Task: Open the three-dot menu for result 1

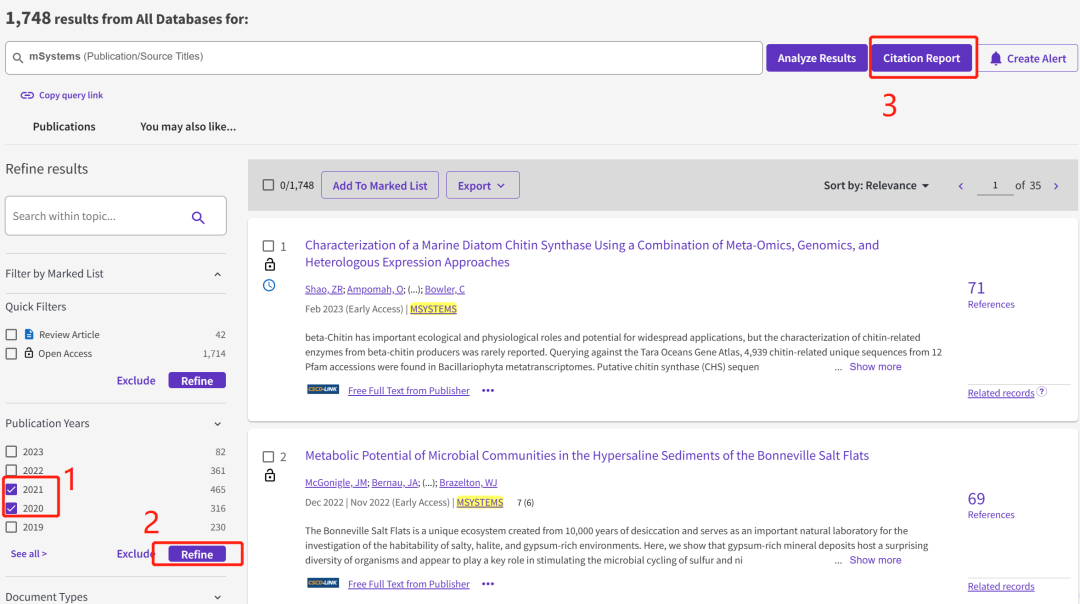Action: pyautogui.click(x=488, y=391)
